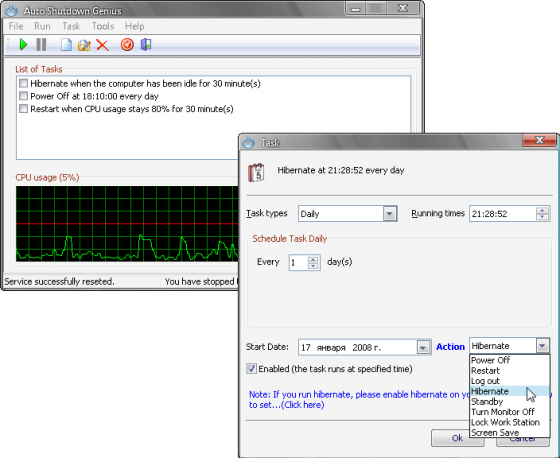
Task: Minimize the Auto Shutdown Genius window
Action: point(355,9)
